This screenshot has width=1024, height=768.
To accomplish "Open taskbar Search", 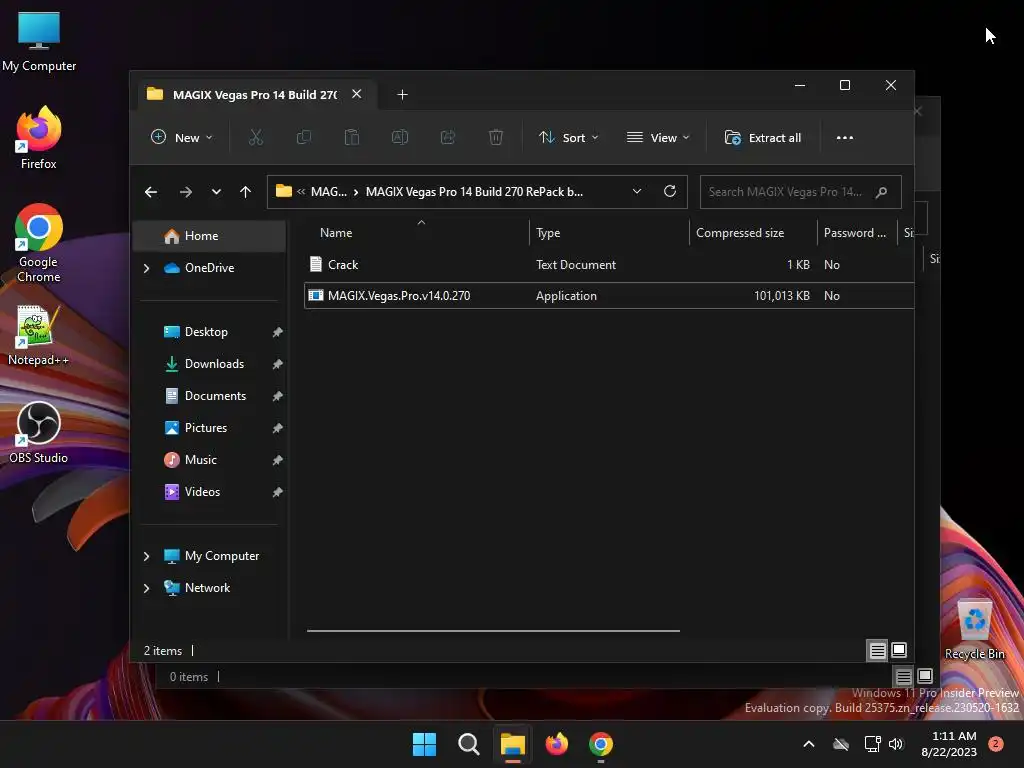I will pos(468,744).
